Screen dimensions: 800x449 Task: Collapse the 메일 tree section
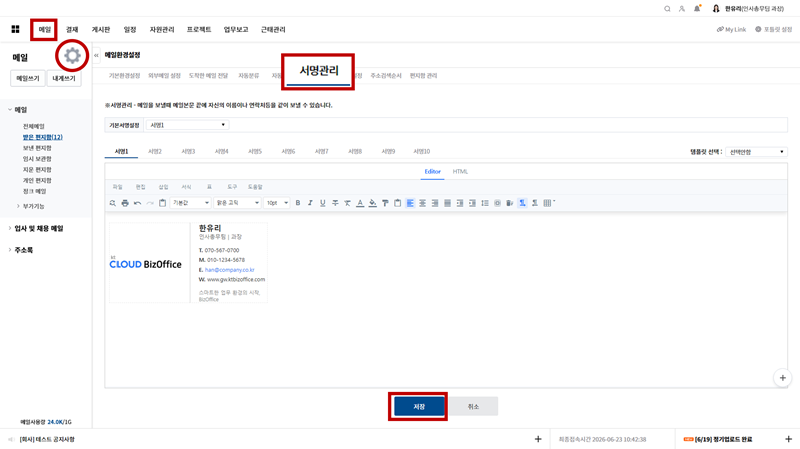click(10, 110)
